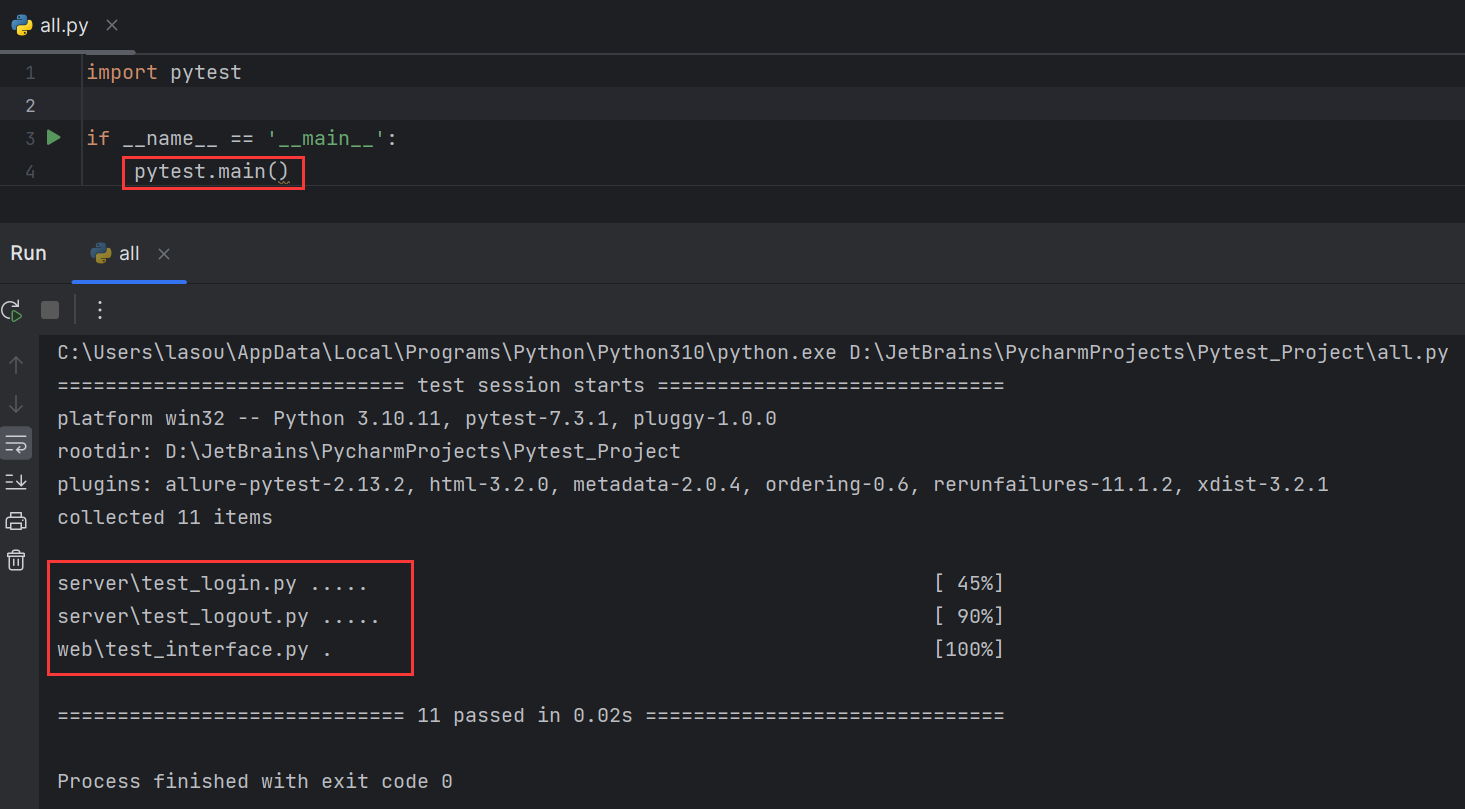This screenshot has width=1465, height=809.
Task: Close the all.py editor tab
Action: tap(112, 25)
